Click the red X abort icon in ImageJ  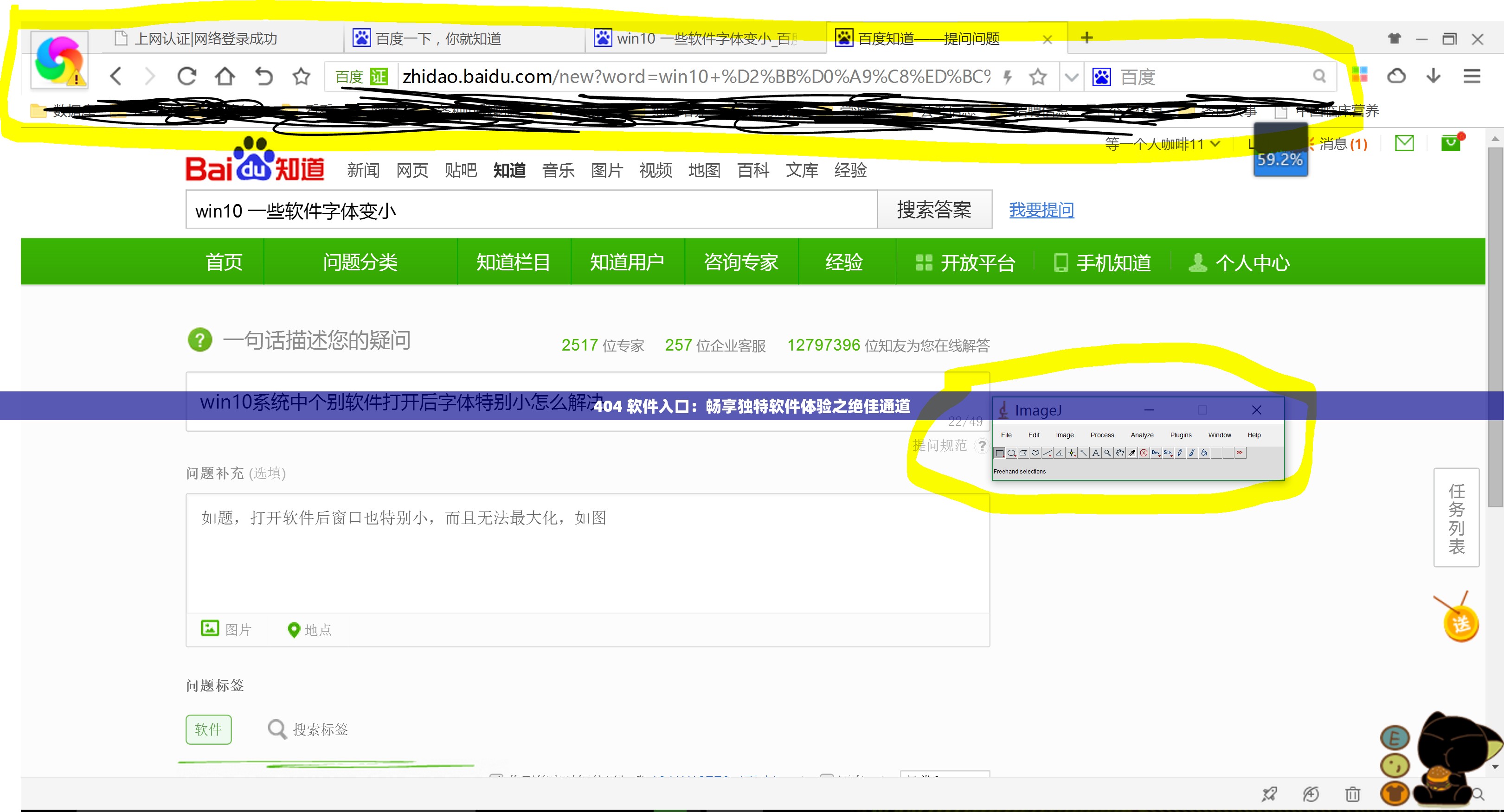(x=1144, y=453)
